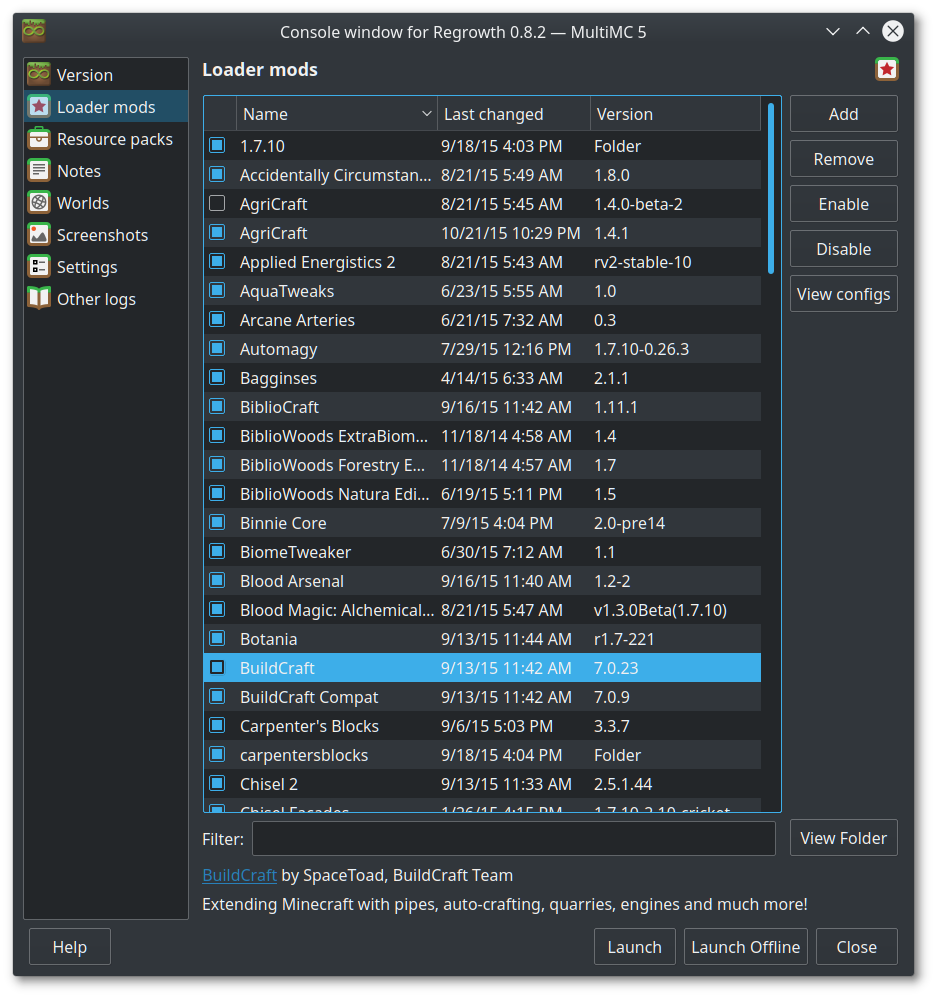936x998 pixels.
Task: Open the Version section icon in sidebar
Action: pos(38,74)
